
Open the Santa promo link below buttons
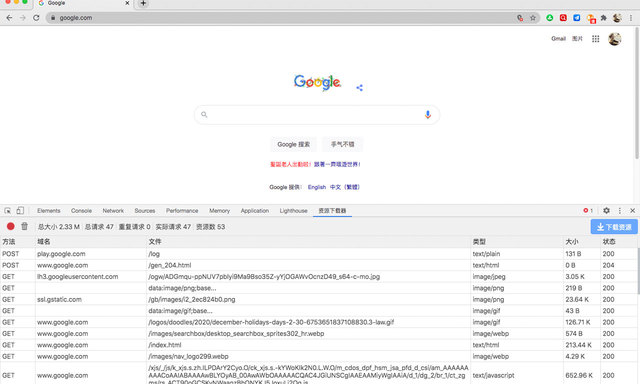point(315,164)
